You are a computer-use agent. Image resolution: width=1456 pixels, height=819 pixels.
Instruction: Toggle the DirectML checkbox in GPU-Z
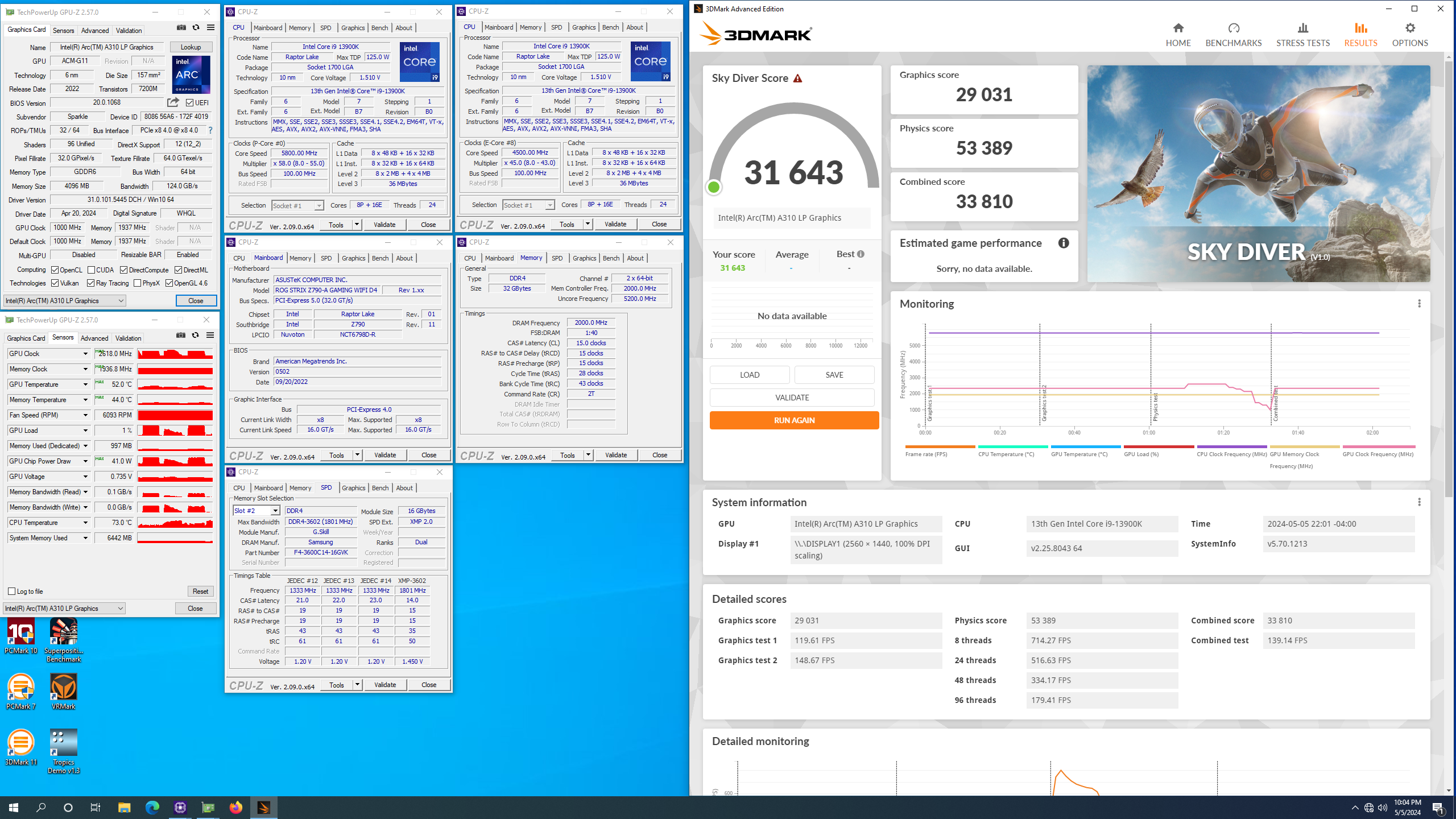pos(178,270)
